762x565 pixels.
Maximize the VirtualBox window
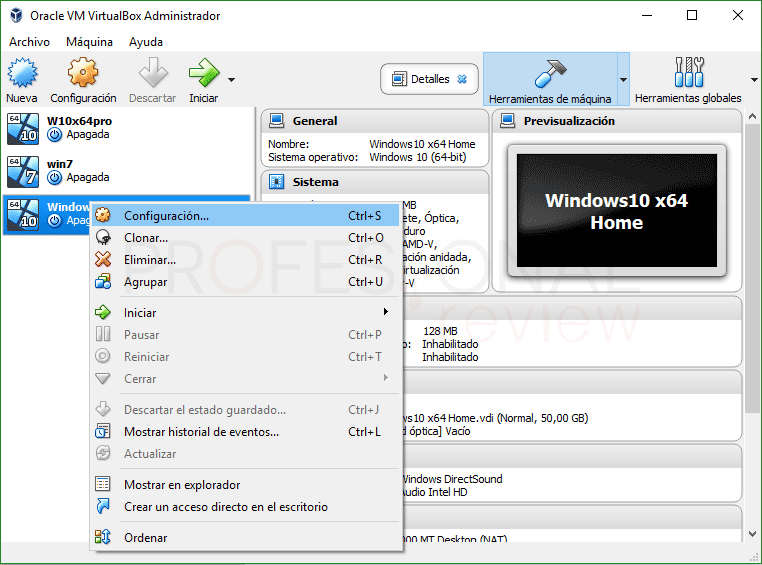[x=692, y=15]
